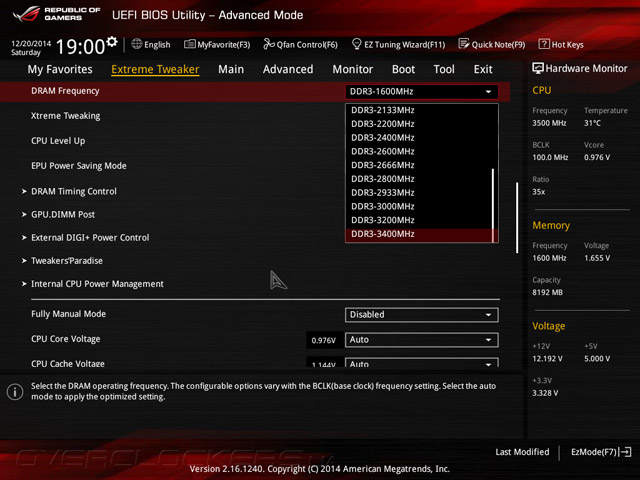This screenshot has width=640, height=480.
Task: Click the globe language icon
Action: pos(137,44)
